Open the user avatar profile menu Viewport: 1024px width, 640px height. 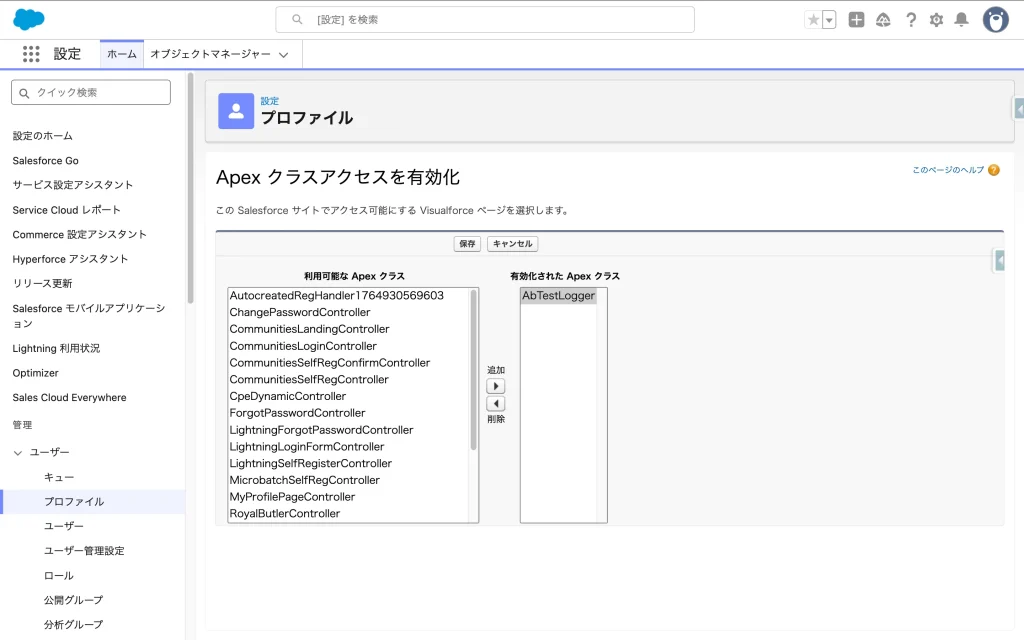(995, 20)
